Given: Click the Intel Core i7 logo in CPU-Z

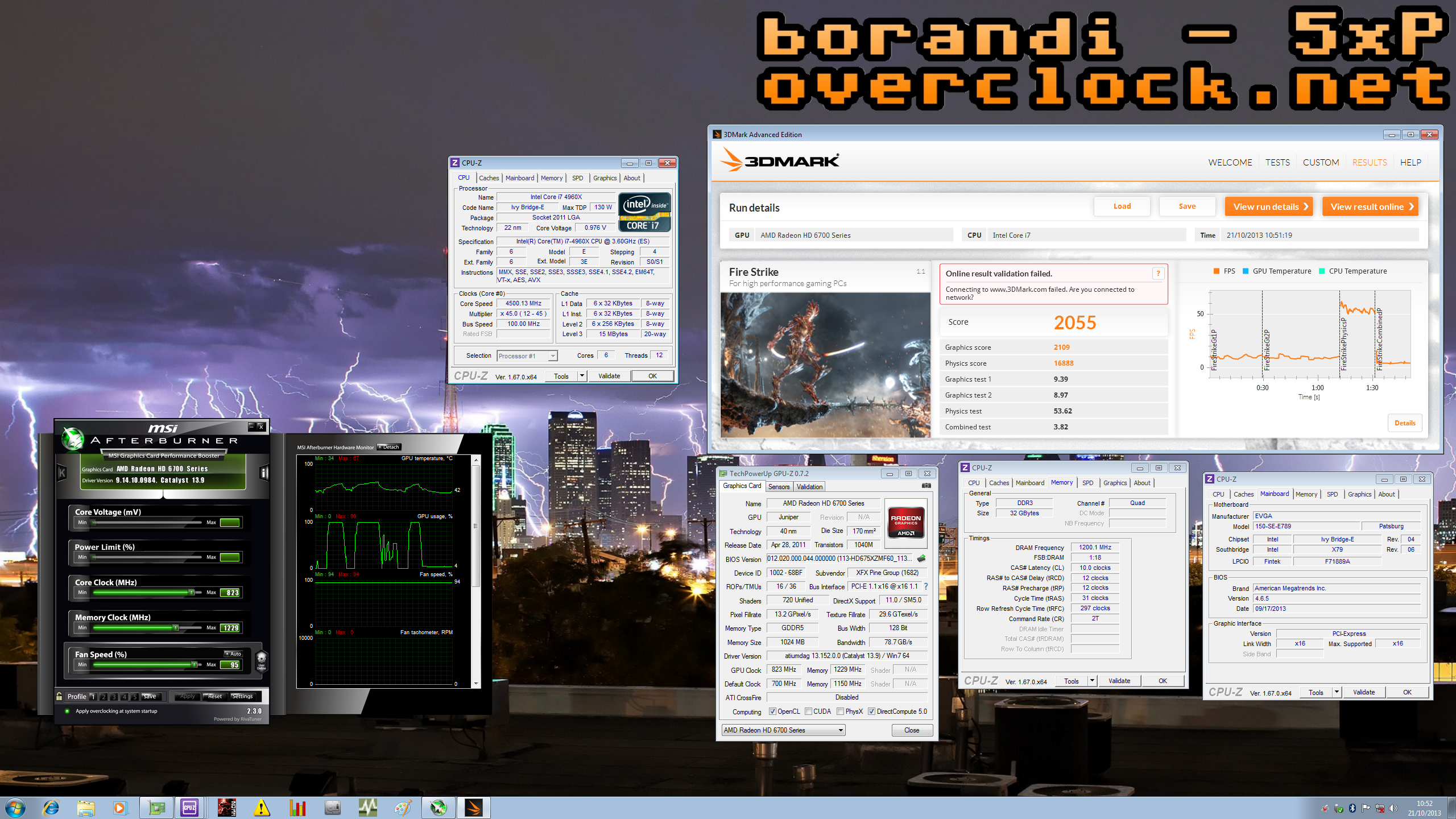Looking at the screenshot, I should click(x=644, y=212).
